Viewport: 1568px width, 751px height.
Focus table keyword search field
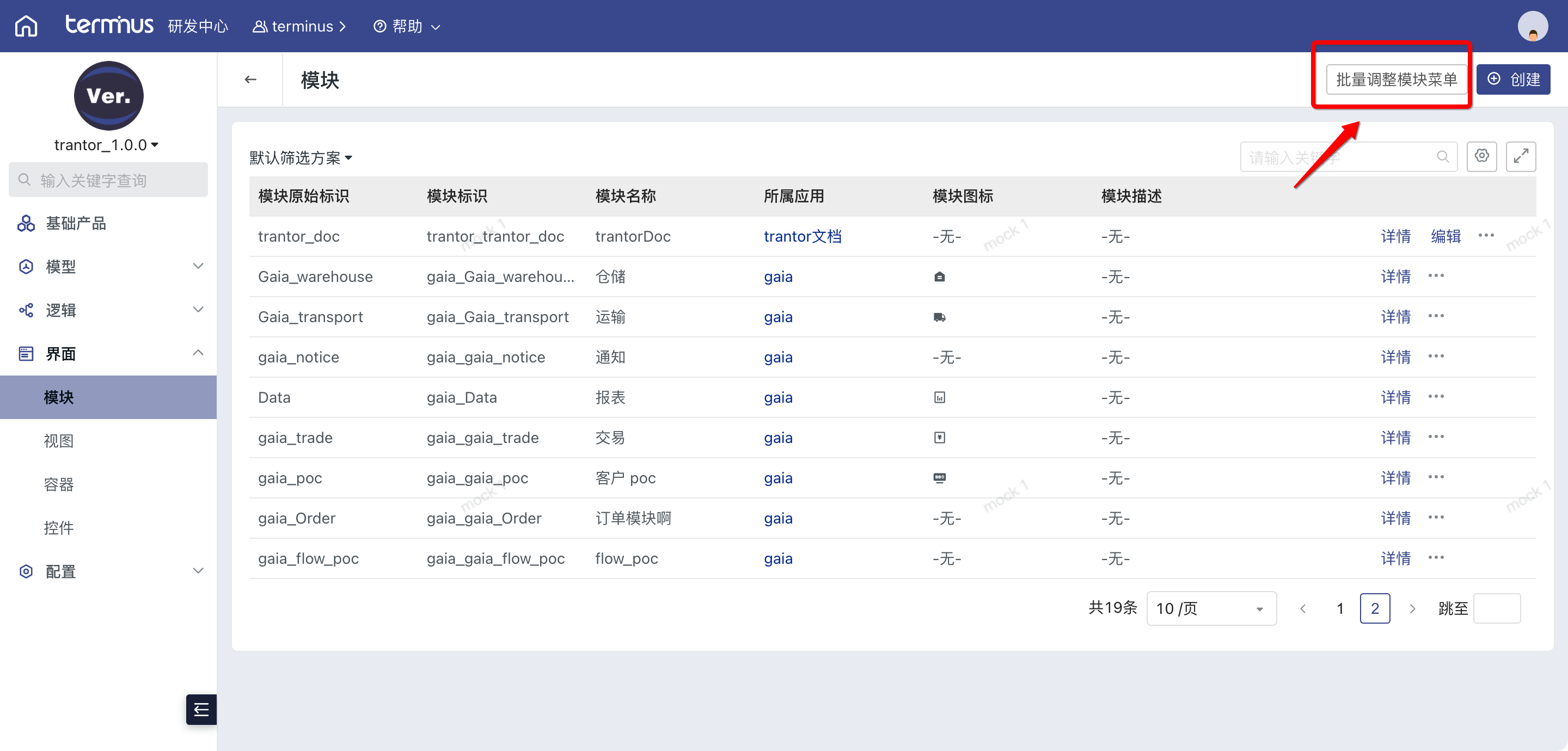1348,157
